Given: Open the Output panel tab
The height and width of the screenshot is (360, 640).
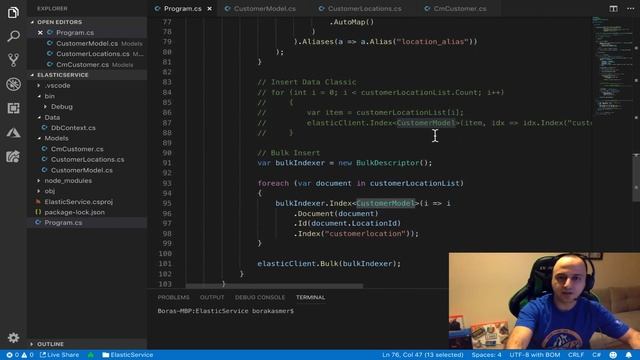Looking at the screenshot, I should click(212, 297).
